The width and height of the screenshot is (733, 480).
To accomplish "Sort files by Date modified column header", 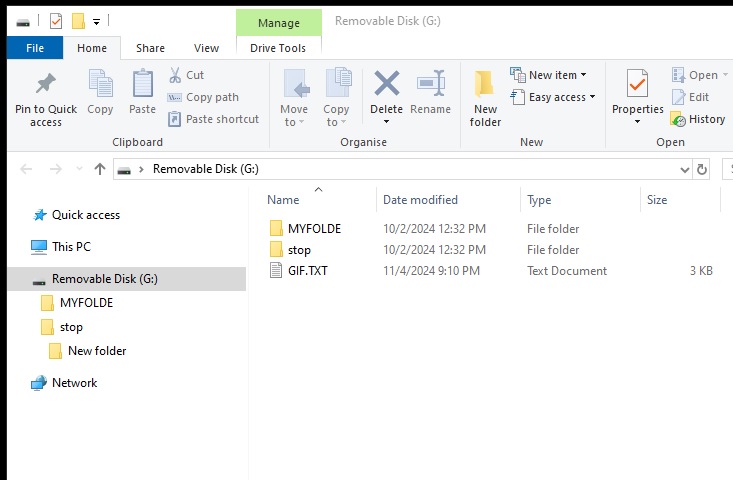I will 420,200.
